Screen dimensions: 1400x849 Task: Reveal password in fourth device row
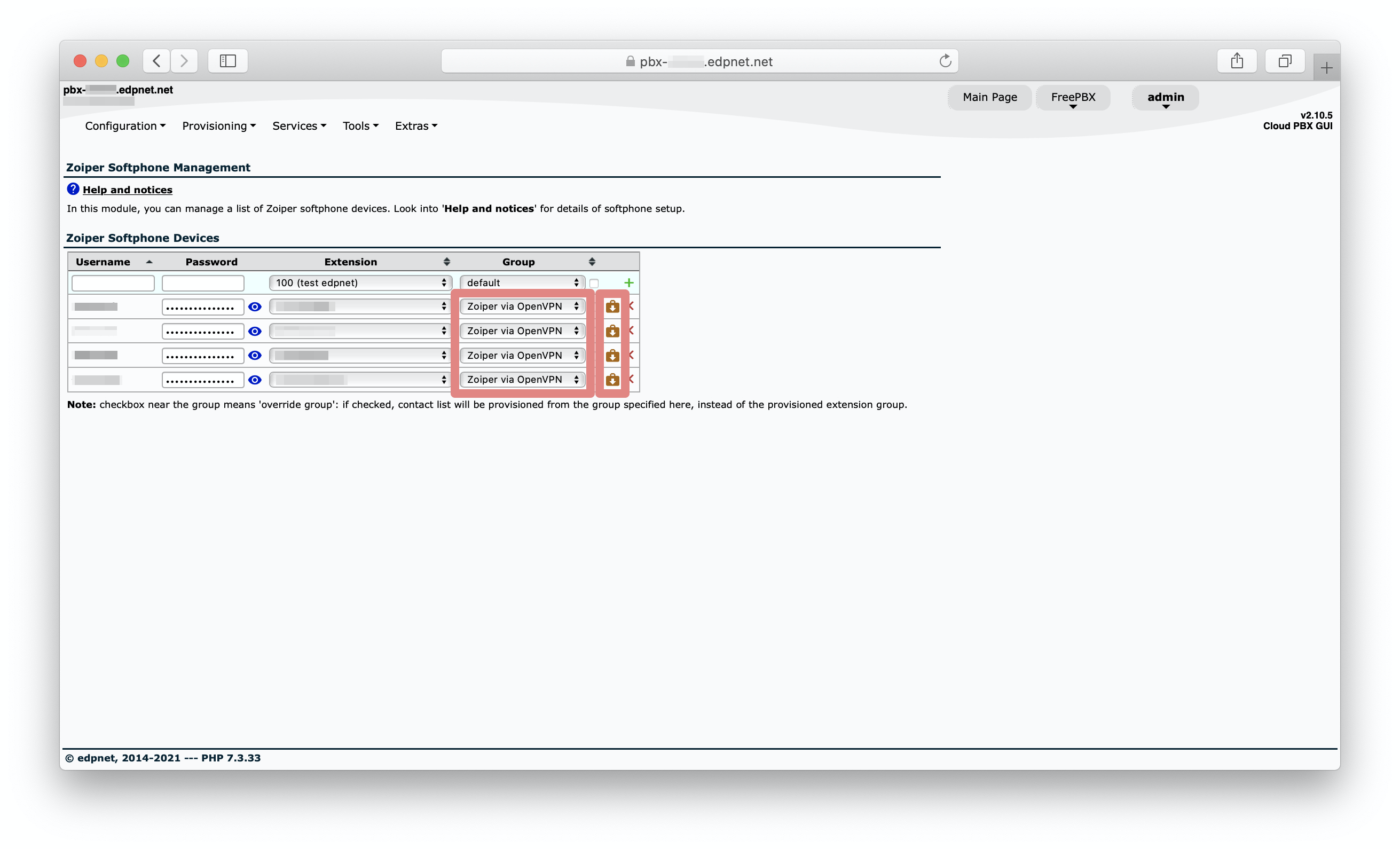255,380
